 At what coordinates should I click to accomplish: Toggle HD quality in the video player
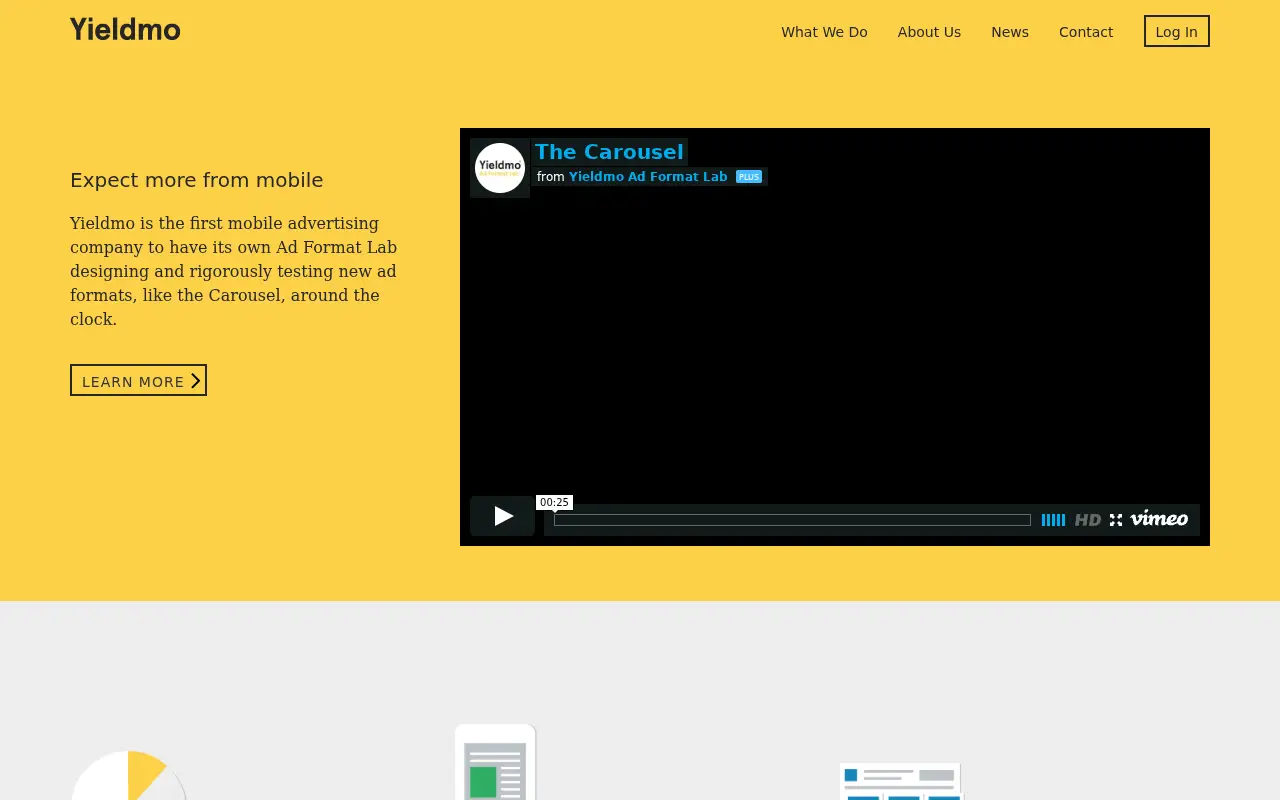(x=1088, y=520)
